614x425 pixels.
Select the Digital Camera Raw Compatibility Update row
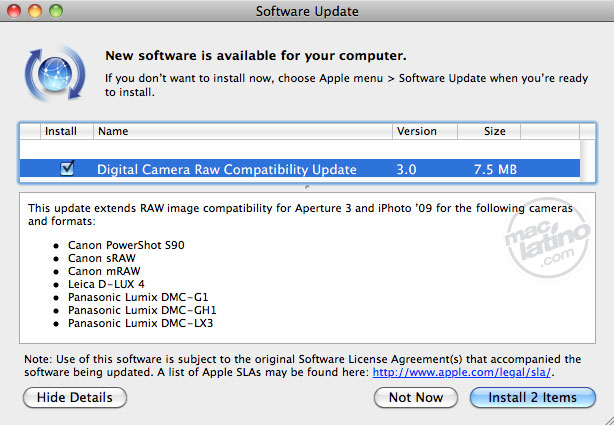300,169
